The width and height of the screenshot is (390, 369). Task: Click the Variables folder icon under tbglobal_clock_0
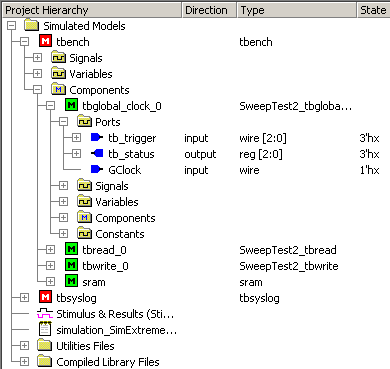coord(84,201)
